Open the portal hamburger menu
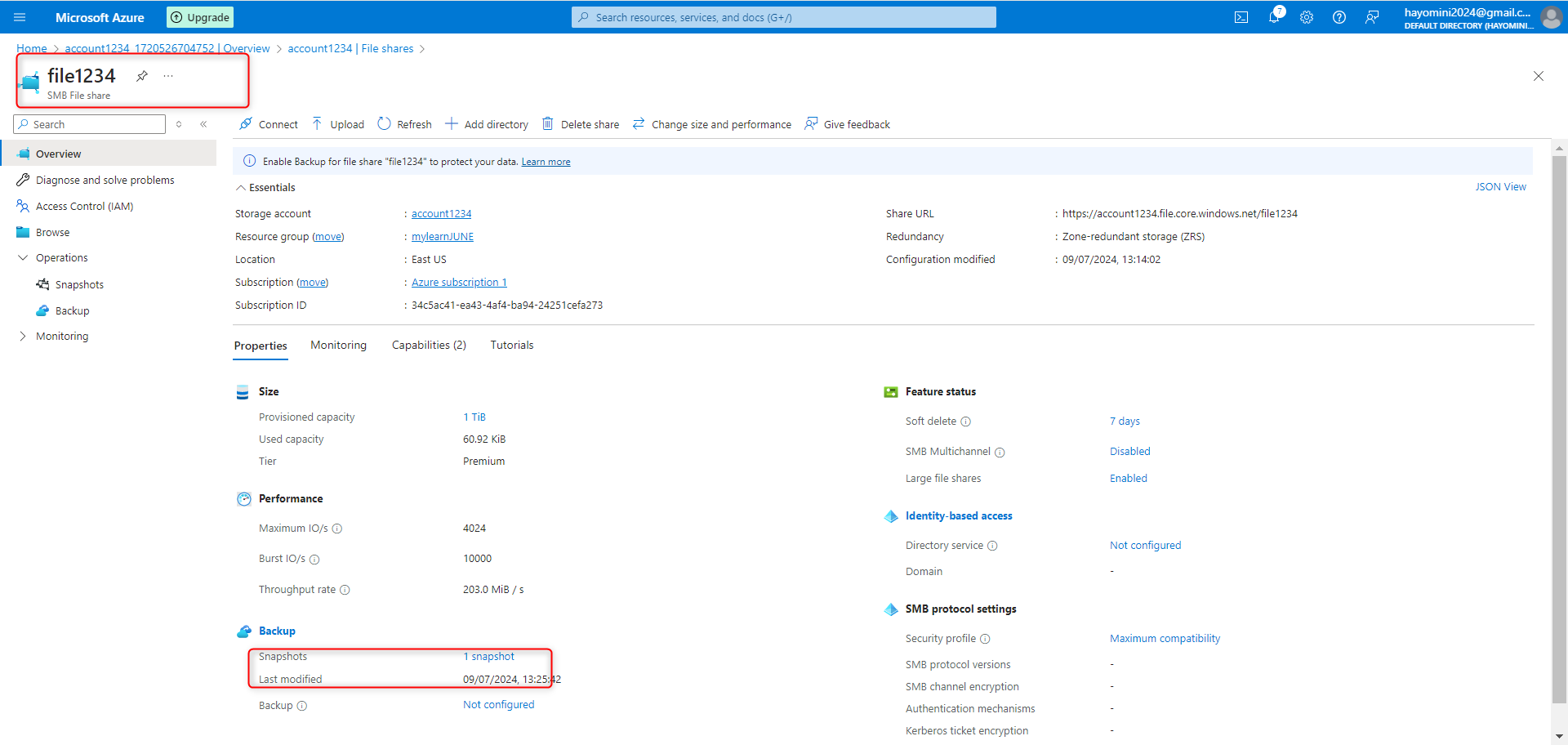The image size is (1568, 745). click(20, 17)
